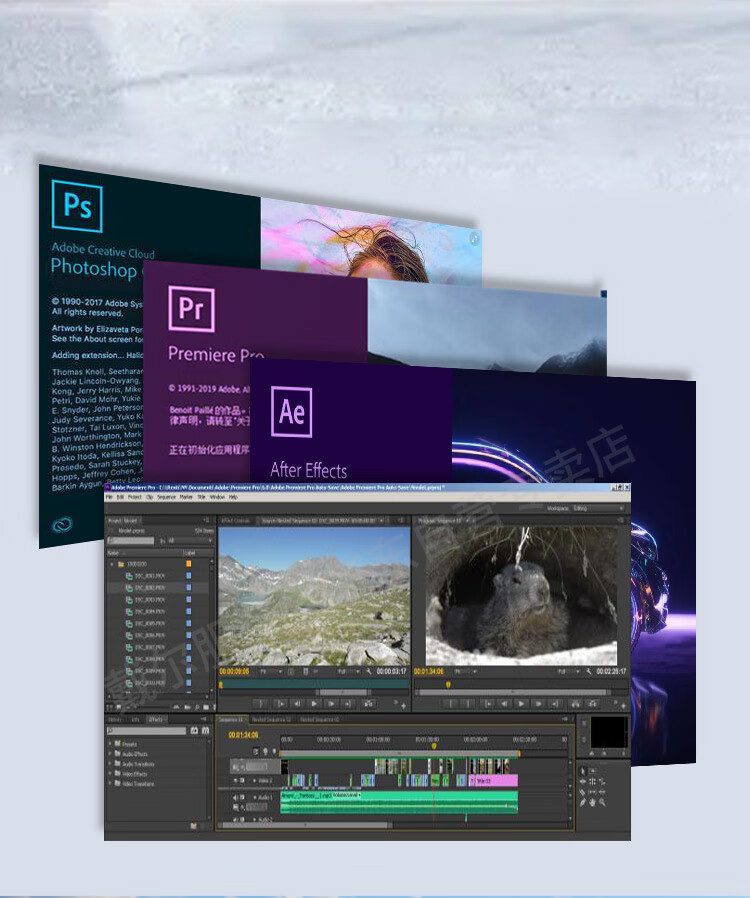Open the Help menu
750x898 pixels.
click(x=233, y=497)
